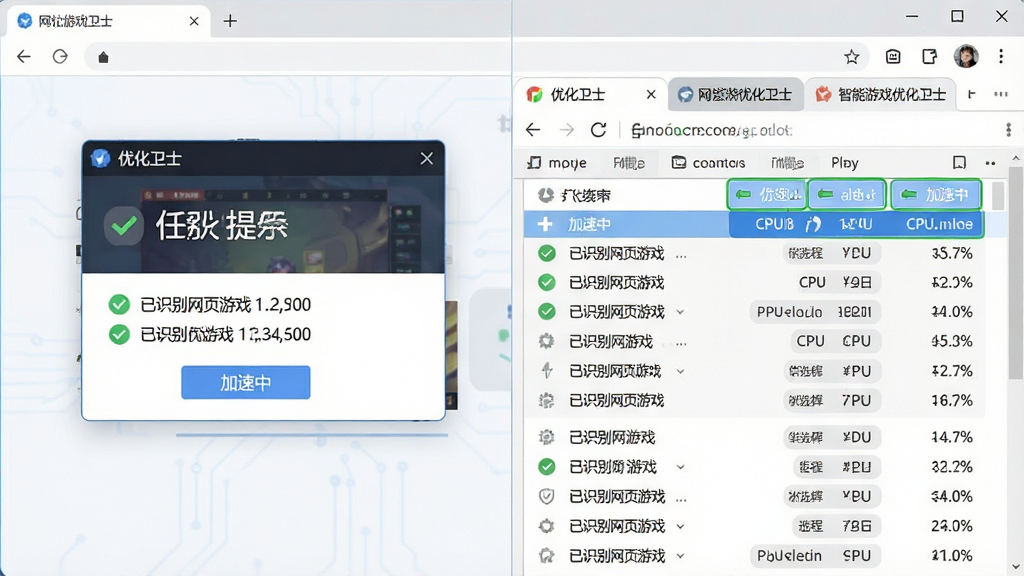Click the tall vertical scrollbar at the window's right edge
The height and width of the screenshot is (576, 1024).
pos(1016,272)
